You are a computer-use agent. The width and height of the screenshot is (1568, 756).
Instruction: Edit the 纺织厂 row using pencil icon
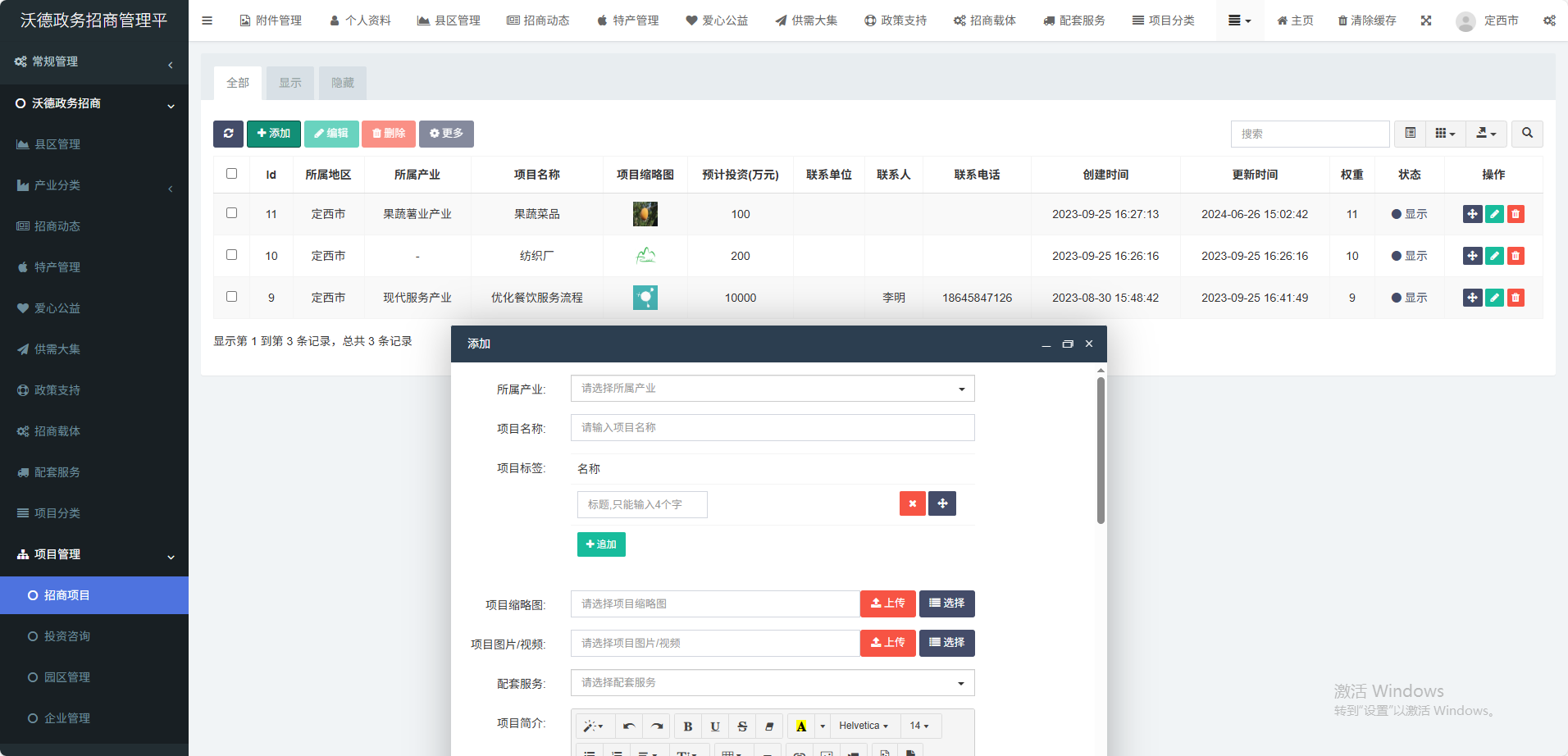(1494, 256)
